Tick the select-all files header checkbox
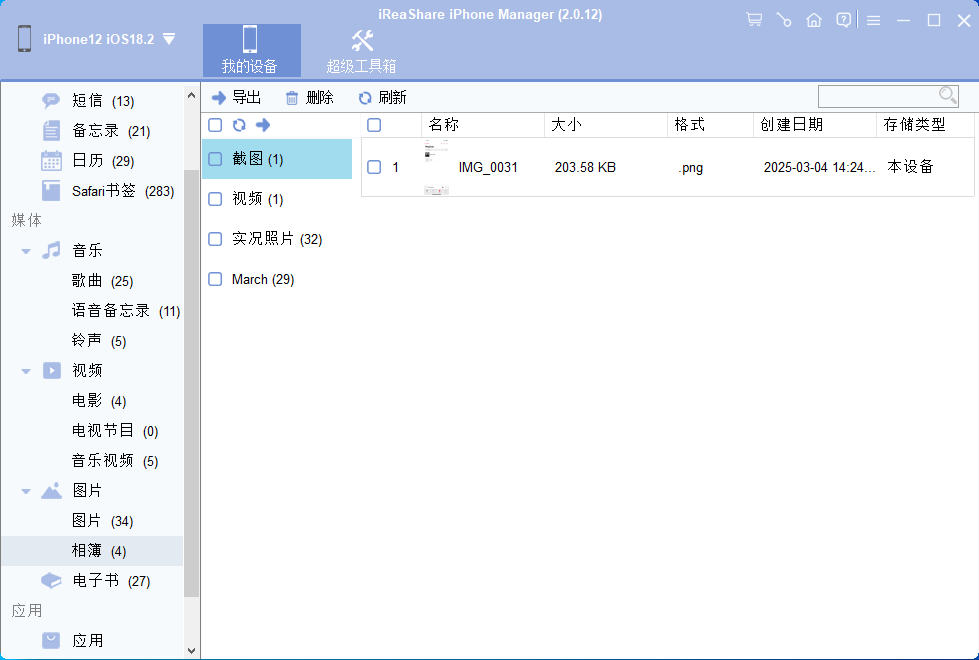Image resolution: width=979 pixels, height=660 pixels. point(374,125)
